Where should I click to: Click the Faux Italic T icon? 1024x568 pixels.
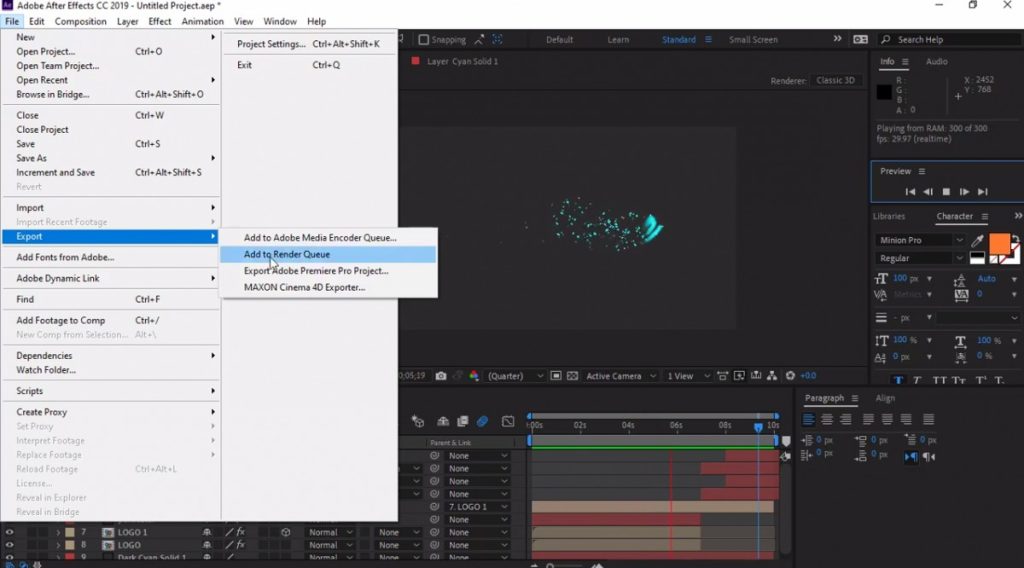coord(918,381)
